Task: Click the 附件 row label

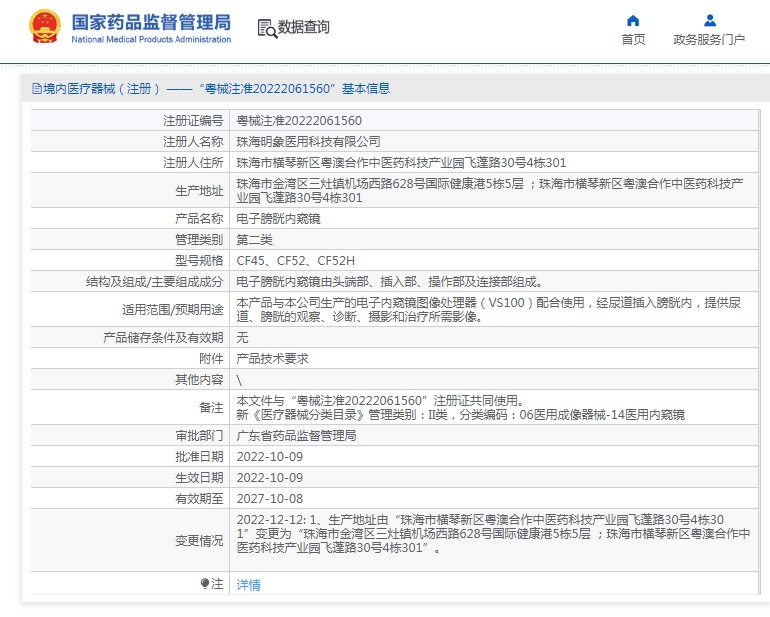Action: tap(211, 359)
